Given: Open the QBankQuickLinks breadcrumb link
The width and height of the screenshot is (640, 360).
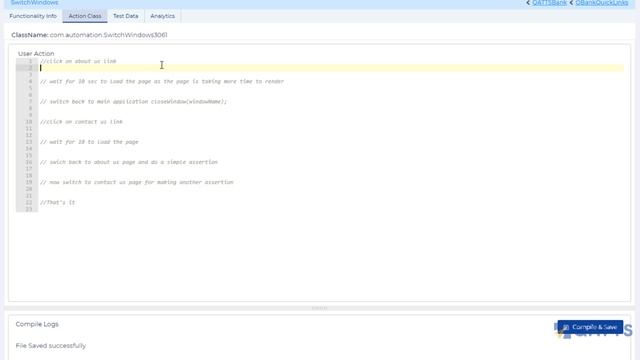Looking at the screenshot, I should coord(602,3).
